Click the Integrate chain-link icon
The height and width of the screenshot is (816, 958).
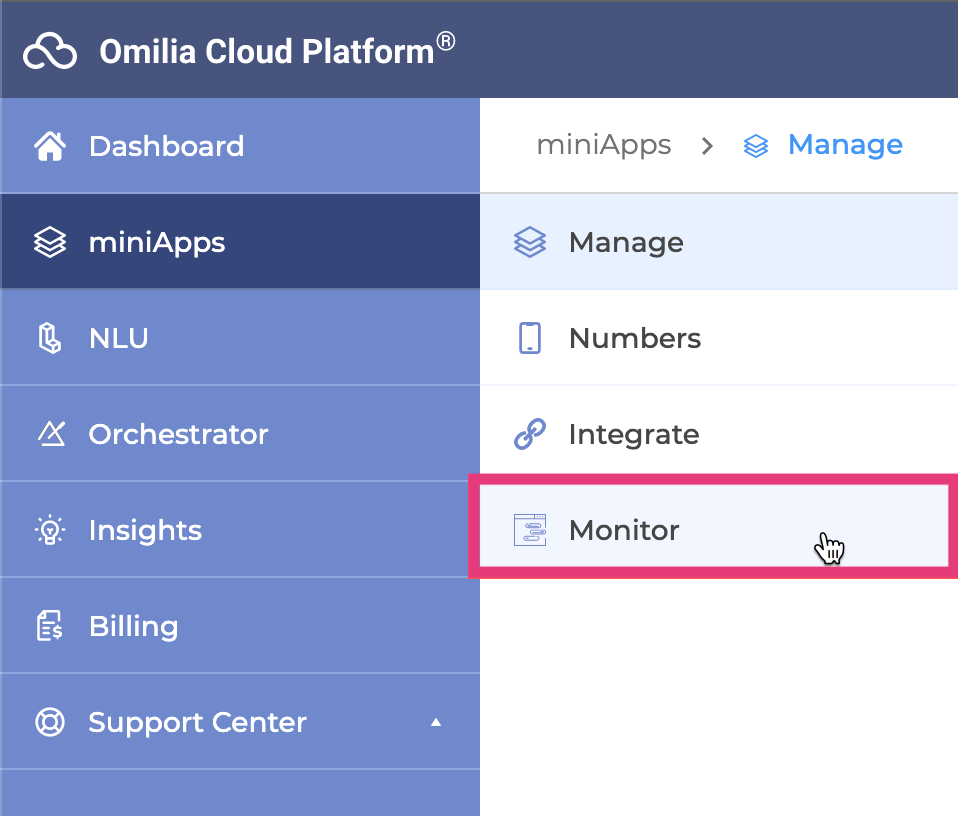pos(530,434)
